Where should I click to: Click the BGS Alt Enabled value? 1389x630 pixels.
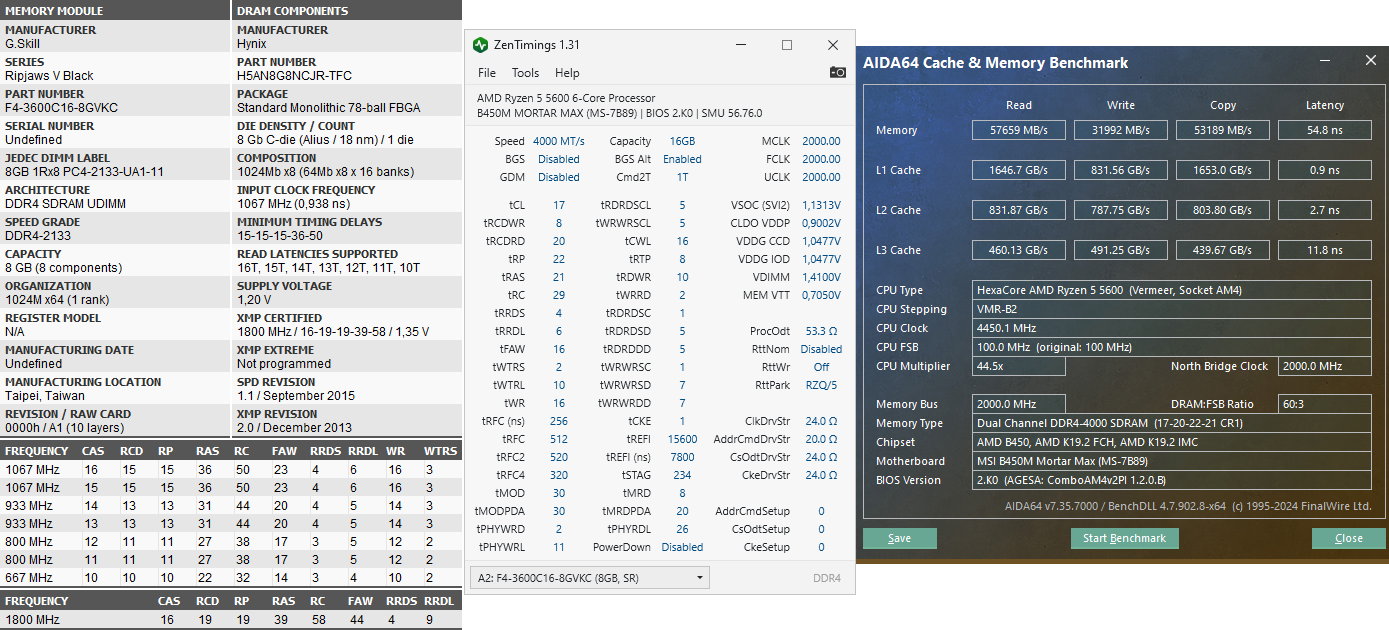point(682,159)
